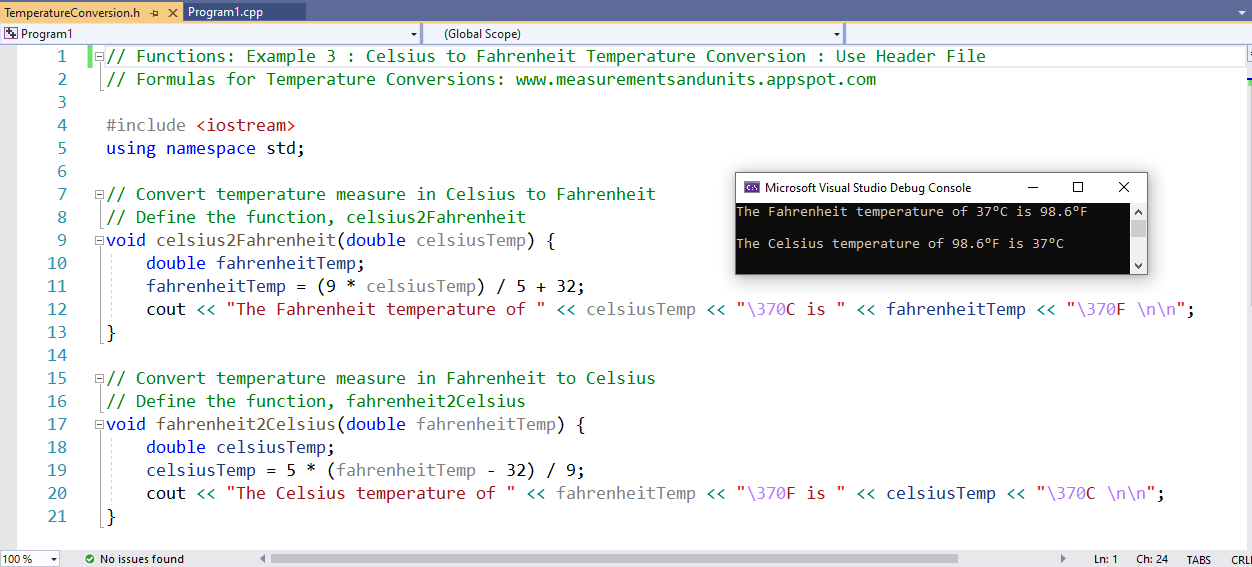This screenshot has height=567, width=1252.
Task: Click the <iostream> header on line 4
Action: point(246,125)
